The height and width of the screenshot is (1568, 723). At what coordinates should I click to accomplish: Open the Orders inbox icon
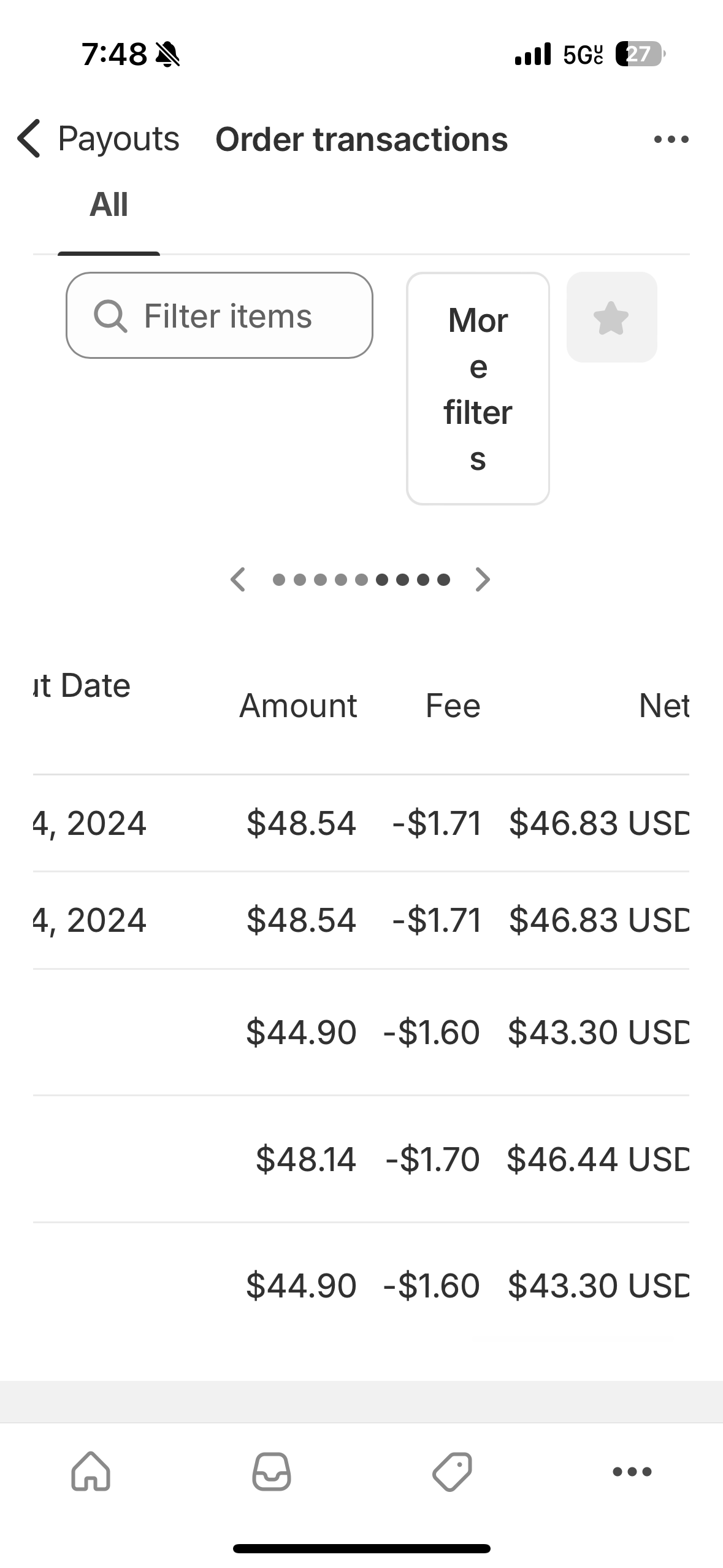(272, 1471)
